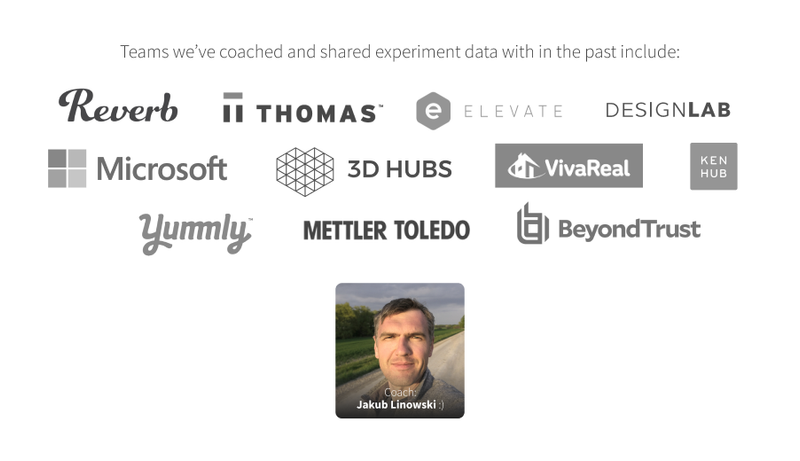Select the 3D Hubs geometric hexagon icon
Screen dimensions: 800x461
(305, 169)
